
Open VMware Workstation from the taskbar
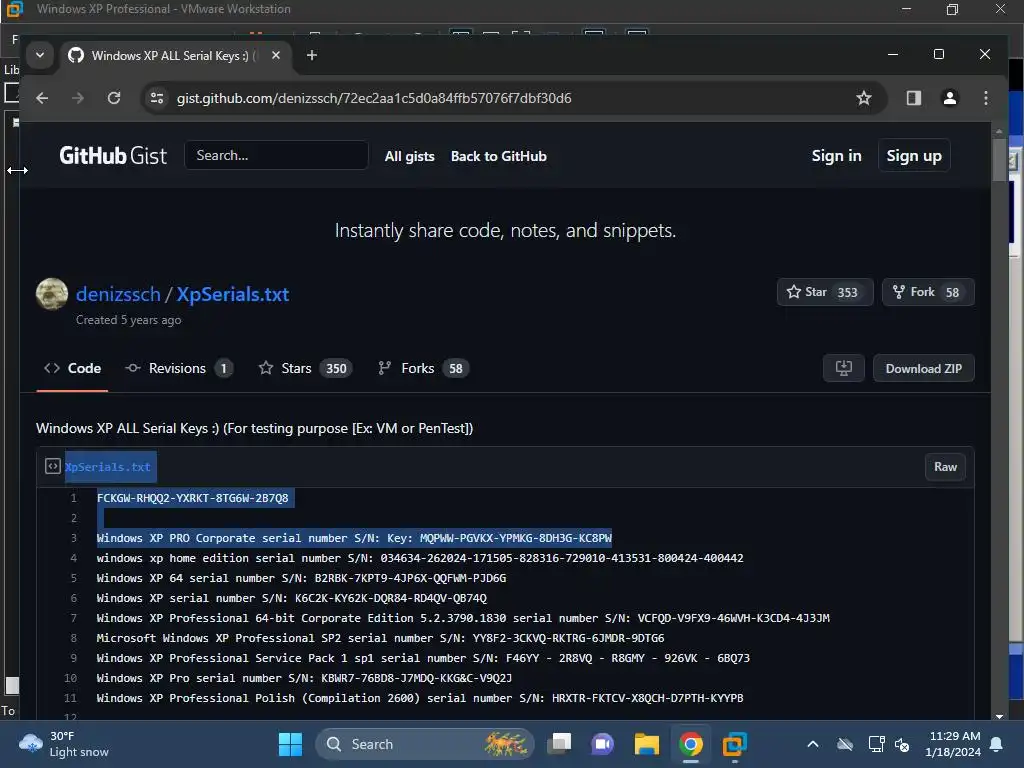tap(734, 744)
